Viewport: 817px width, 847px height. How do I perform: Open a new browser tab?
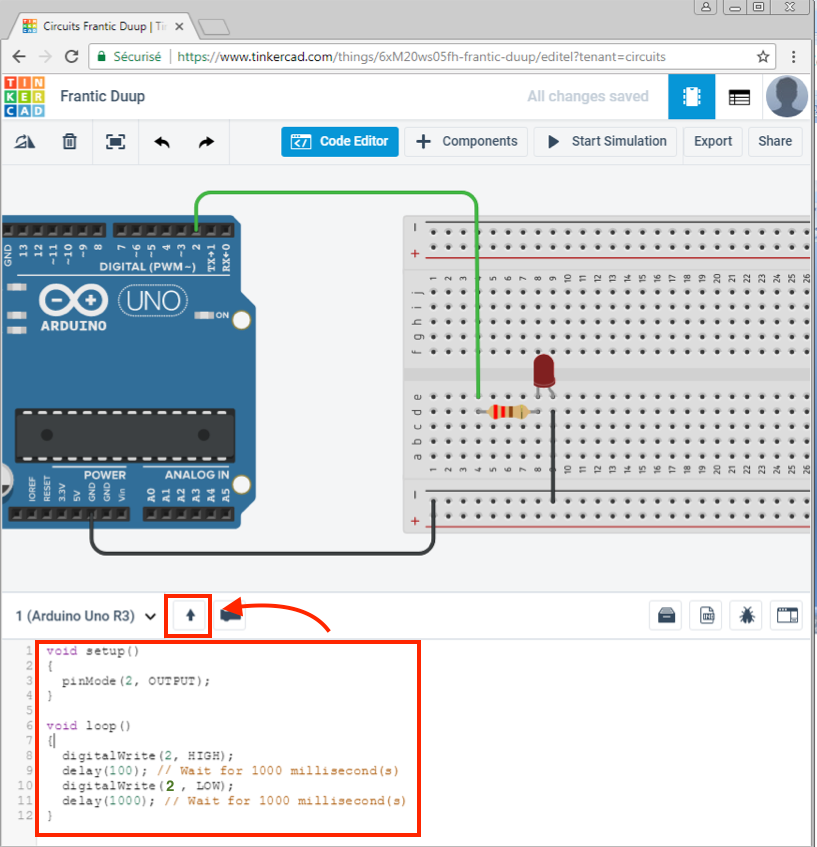click(214, 27)
